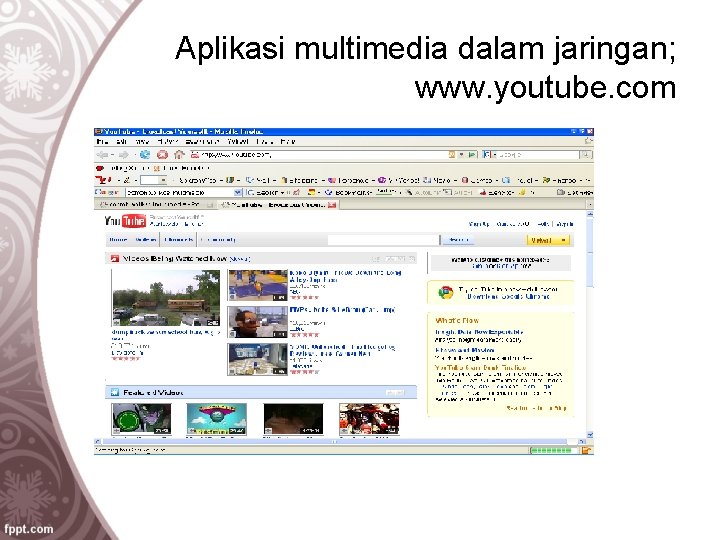
Task: Open the basketball court video thumbnail
Action: (x=258, y=285)
